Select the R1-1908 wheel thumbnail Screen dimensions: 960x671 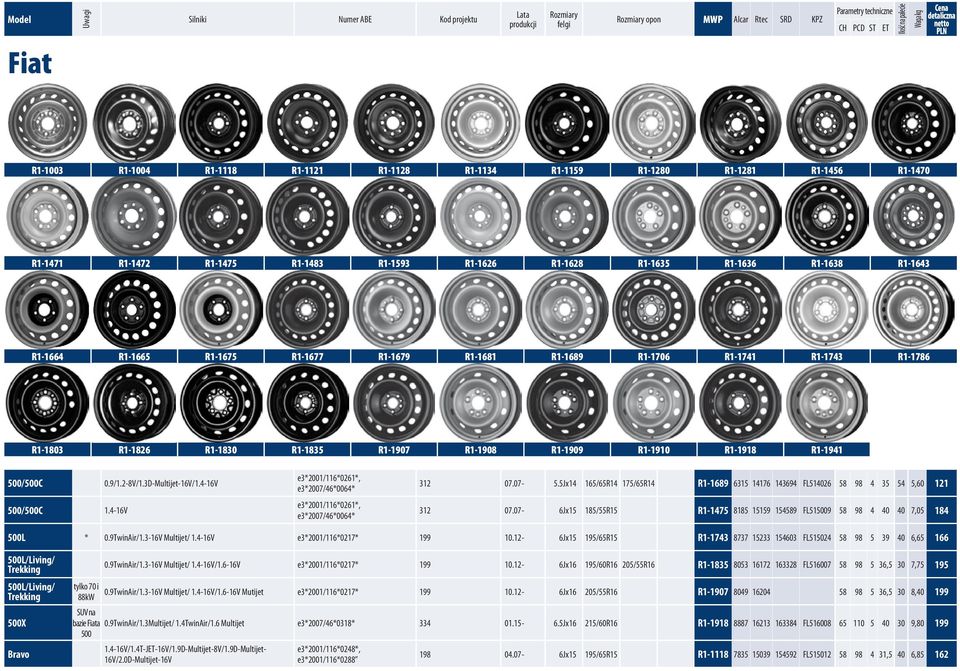(x=481, y=403)
